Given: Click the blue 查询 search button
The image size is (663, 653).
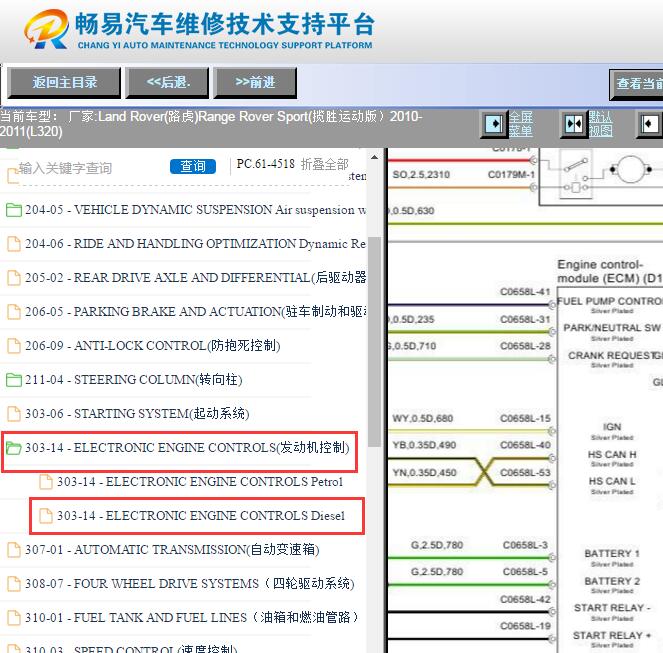Looking at the screenshot, I should tap(193, 166).
